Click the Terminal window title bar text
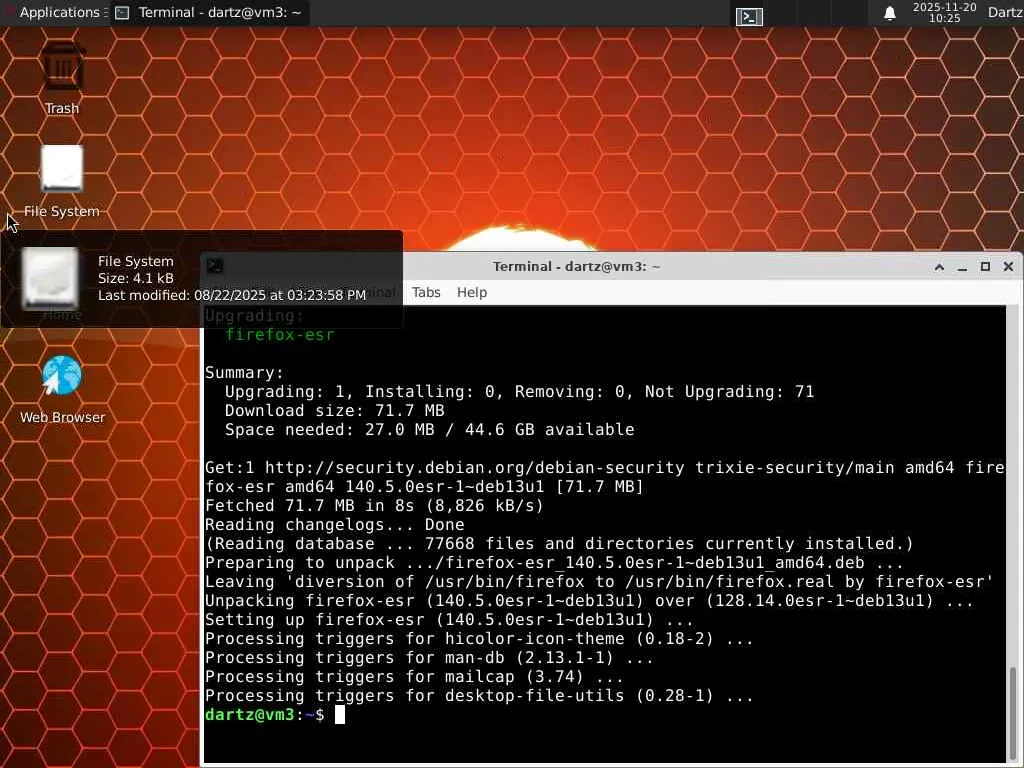Image resolution: width=1024 pixels, height=768 pixels. pos(576,266)
